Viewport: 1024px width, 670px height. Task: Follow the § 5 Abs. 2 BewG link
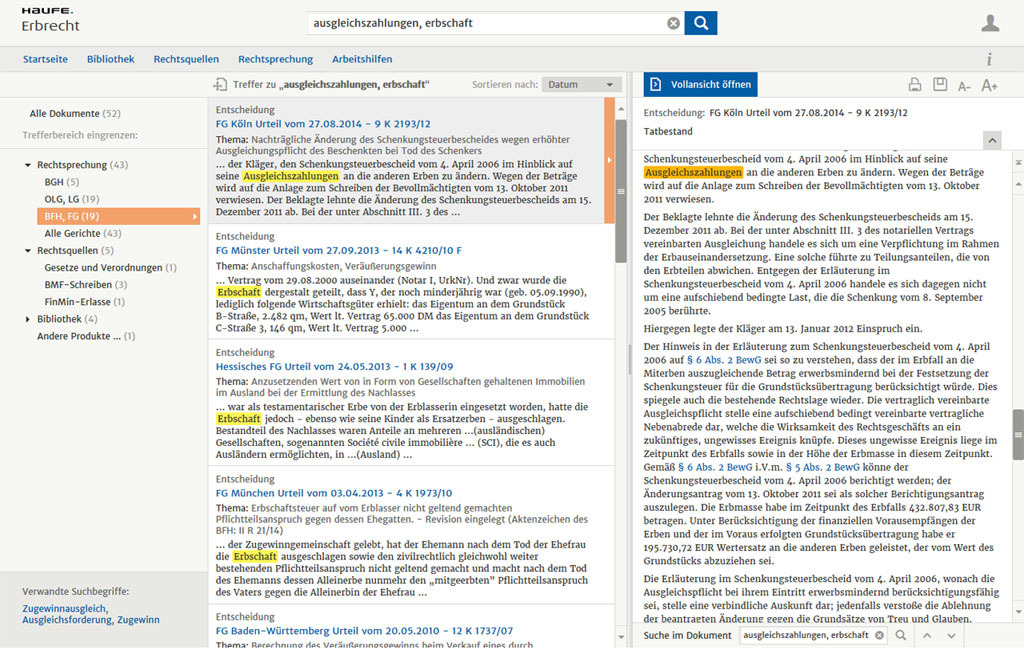(823, 467)
